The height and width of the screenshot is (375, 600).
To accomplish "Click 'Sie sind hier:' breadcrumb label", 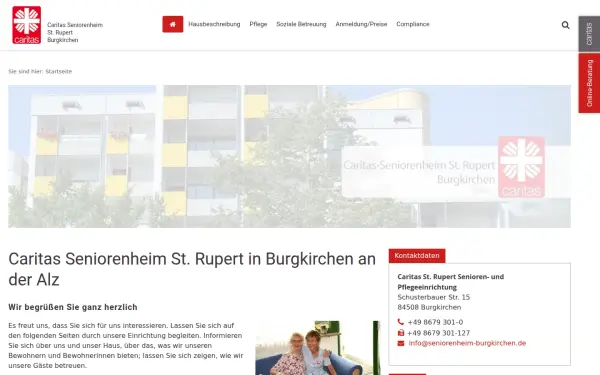I will 26,72.
